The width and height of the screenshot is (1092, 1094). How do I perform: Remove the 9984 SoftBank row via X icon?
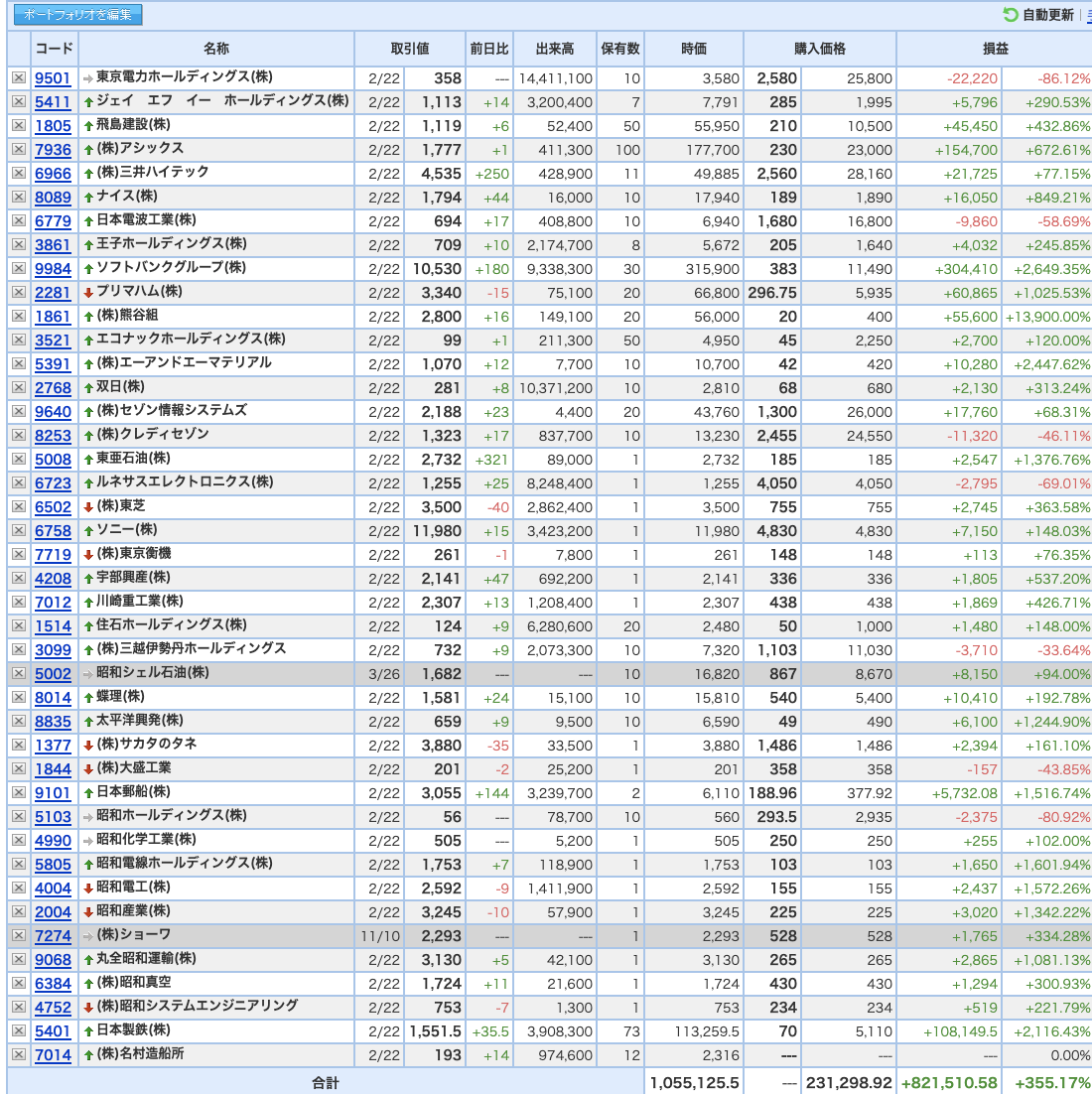point(19,269)
